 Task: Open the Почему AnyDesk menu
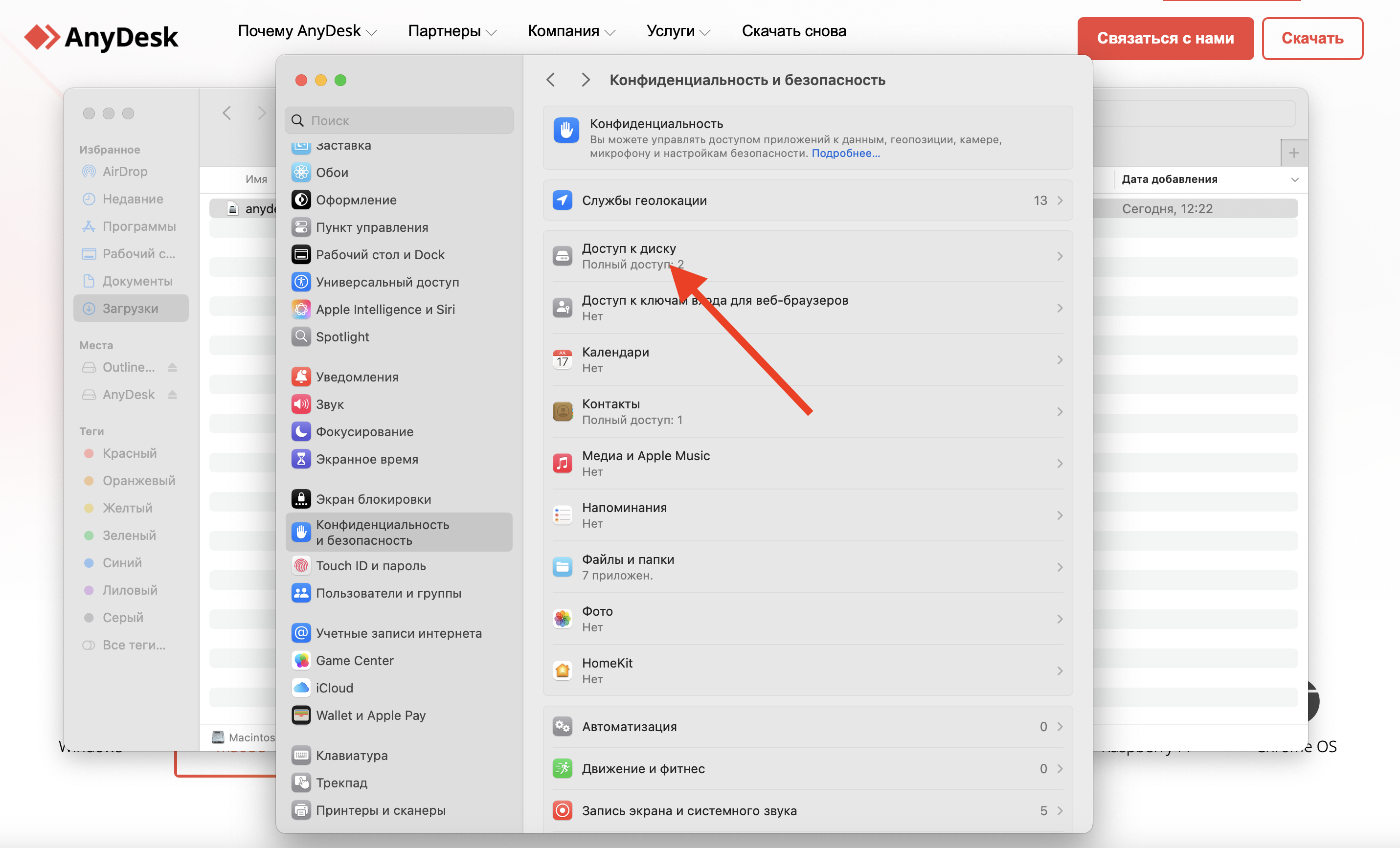click(x=307, y=31)
